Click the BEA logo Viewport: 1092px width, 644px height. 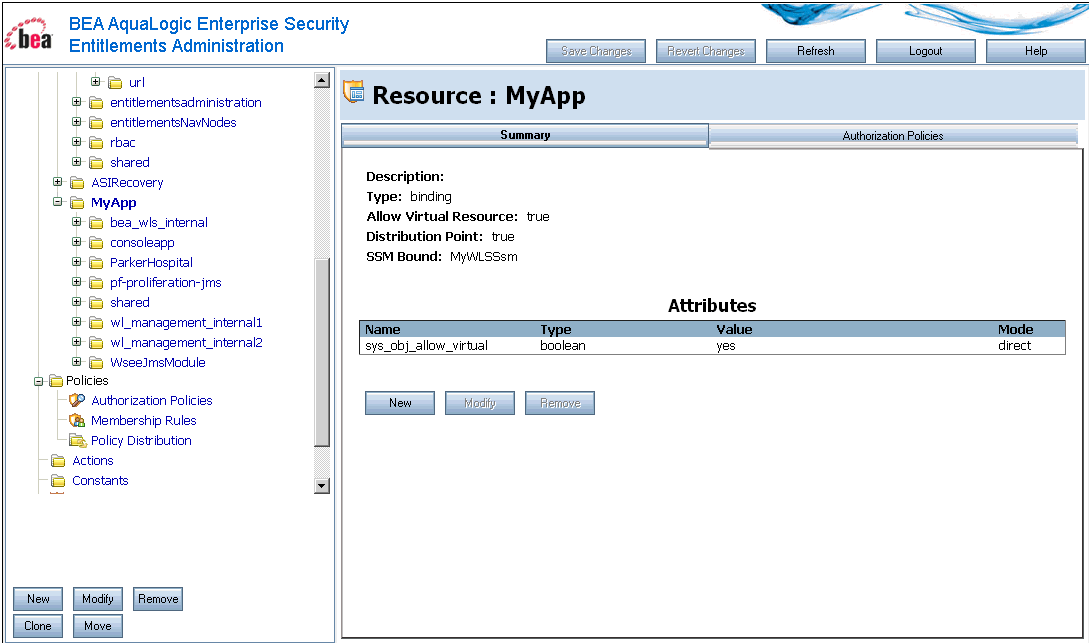(28, 35)
